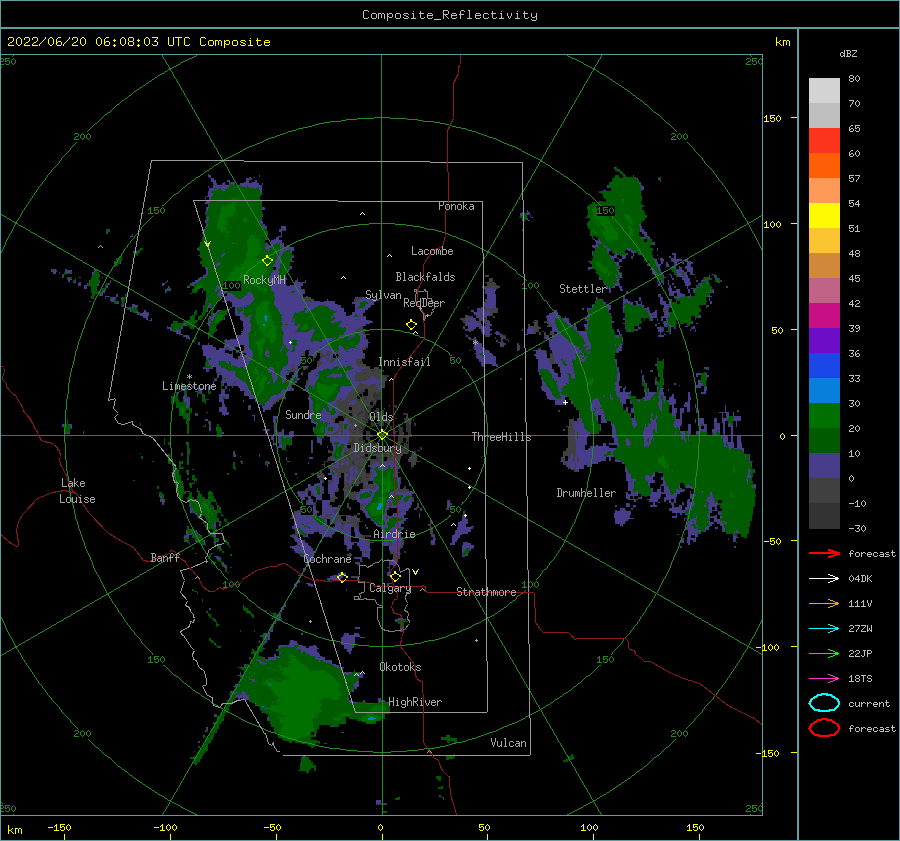The image size is (900, 841).
Task: Click the Sundre town label
Action: pyautogui.click(x=303, y=414)
